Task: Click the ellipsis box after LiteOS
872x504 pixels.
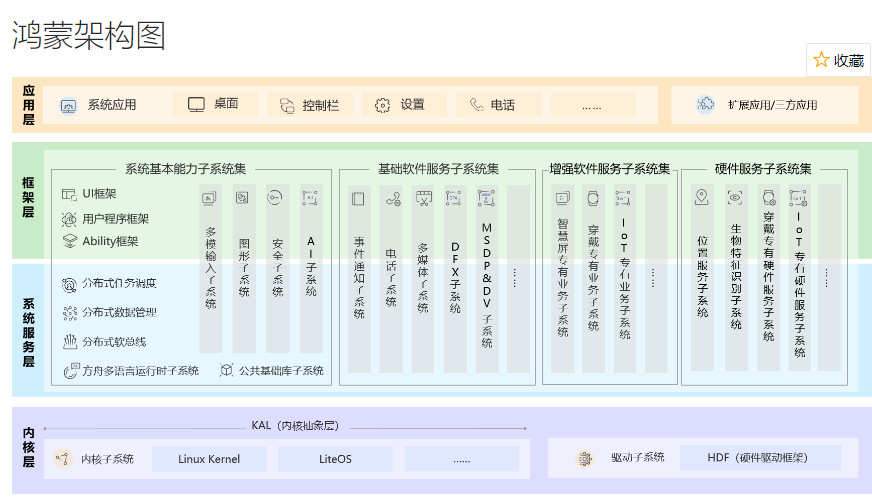Action: pyautogui.click(x=462, y=459)
